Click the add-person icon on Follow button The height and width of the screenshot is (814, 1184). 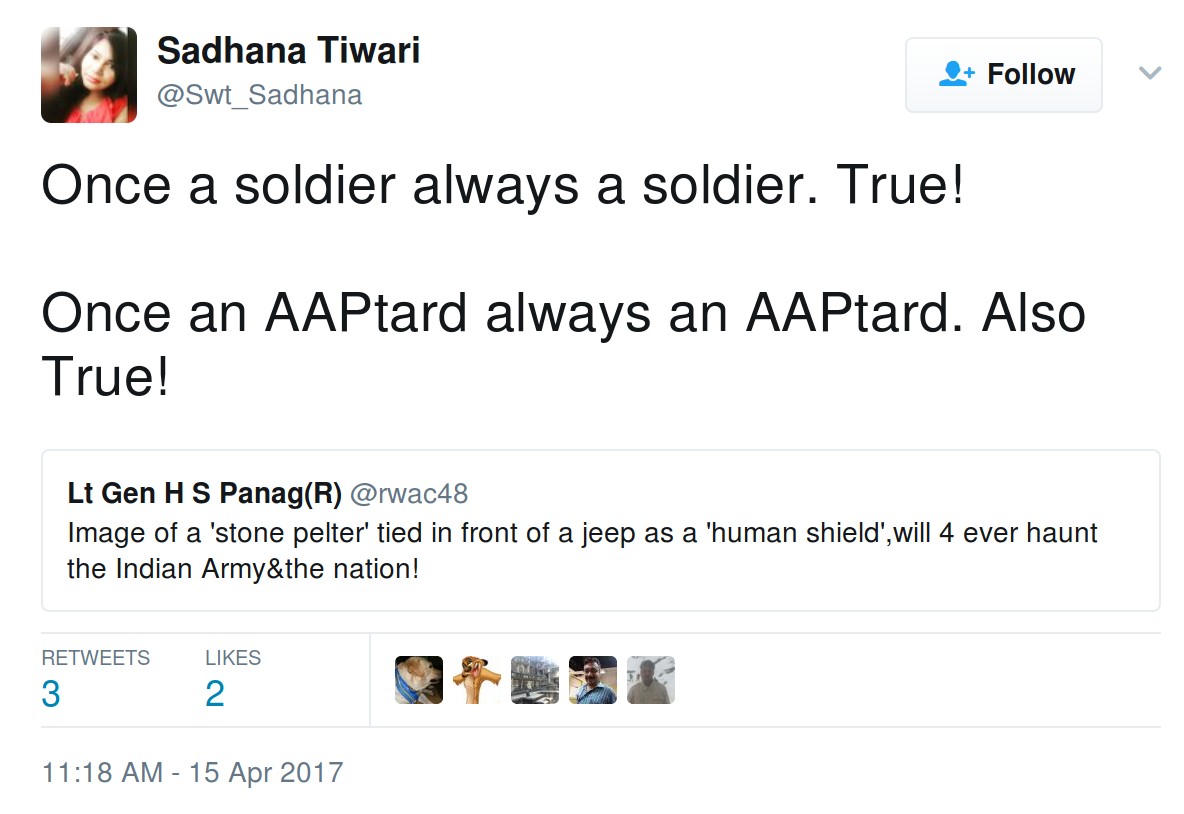click(957, 75)
